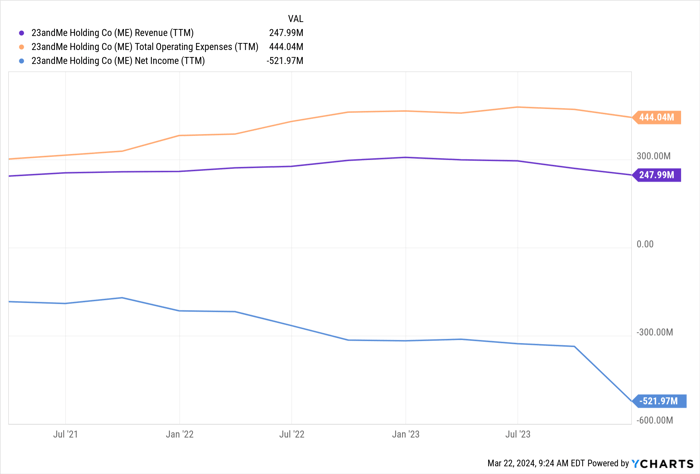700x474 pixels.
Task: Click the -300.00M y-axis label
Action: (654, 333)
